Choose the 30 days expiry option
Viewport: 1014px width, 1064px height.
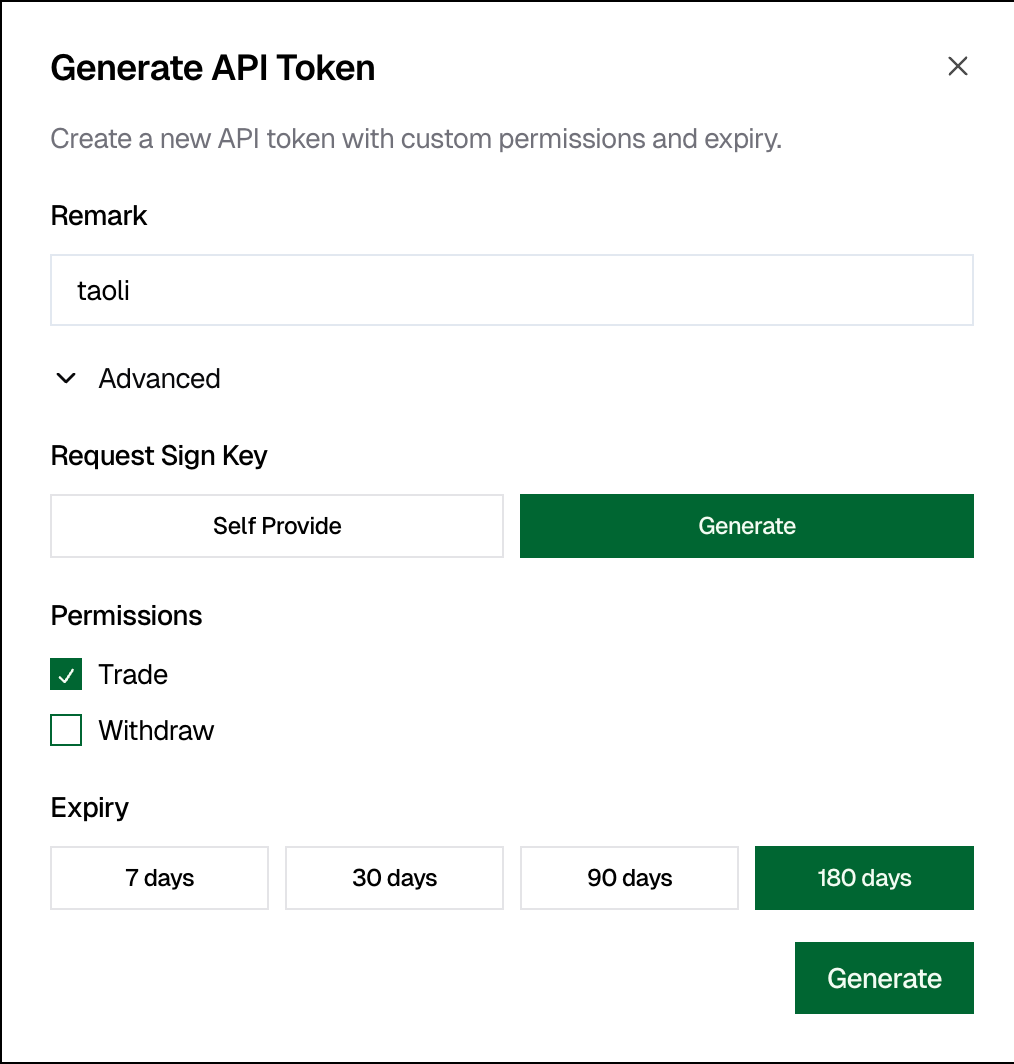pos(394,878)
